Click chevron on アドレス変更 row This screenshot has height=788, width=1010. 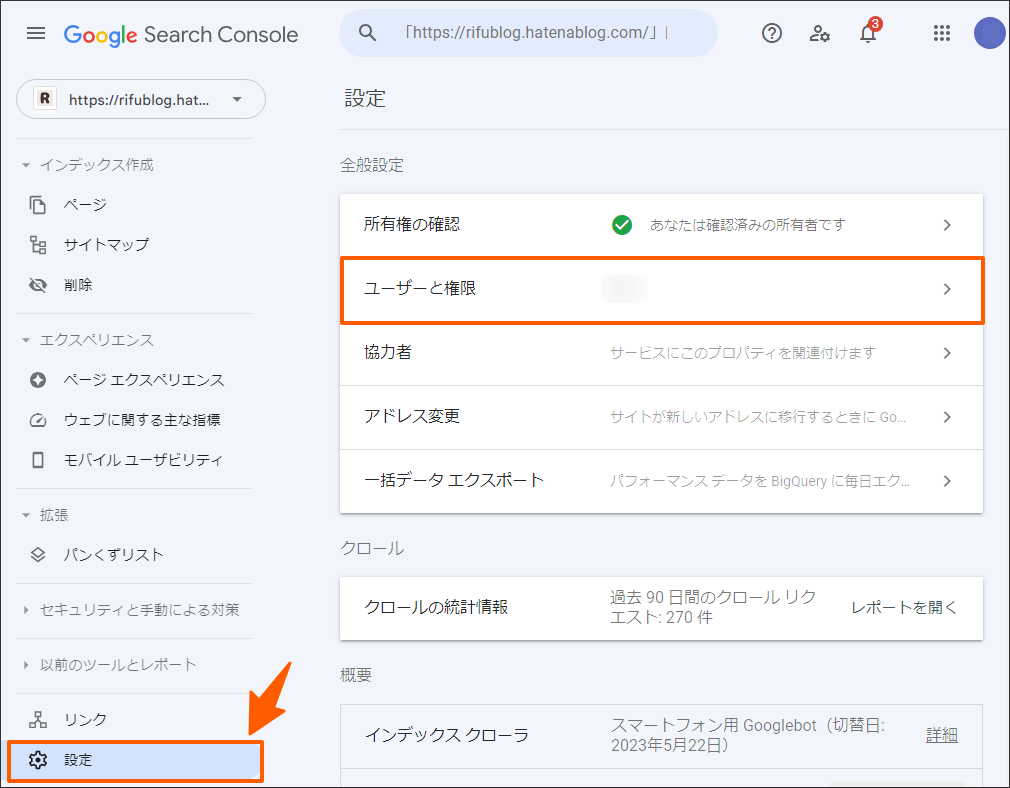[947, 417]
